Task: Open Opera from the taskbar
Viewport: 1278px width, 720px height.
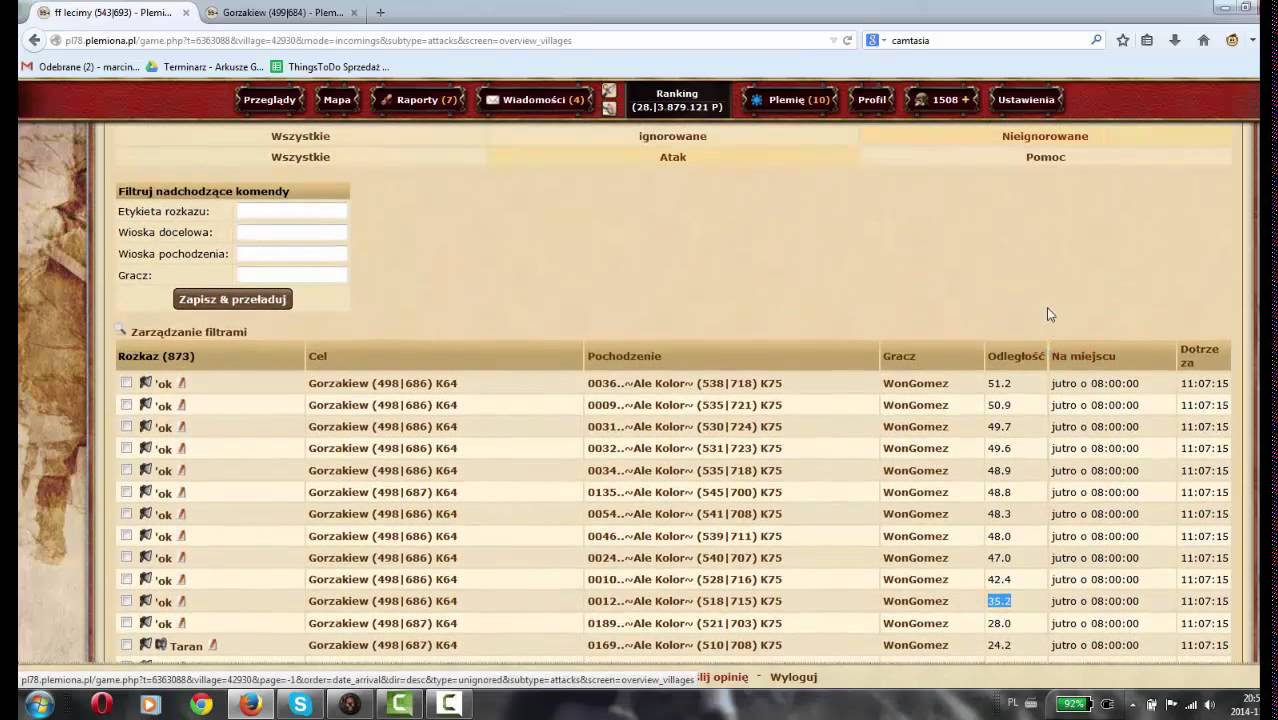Action: [x=101, y=704]
